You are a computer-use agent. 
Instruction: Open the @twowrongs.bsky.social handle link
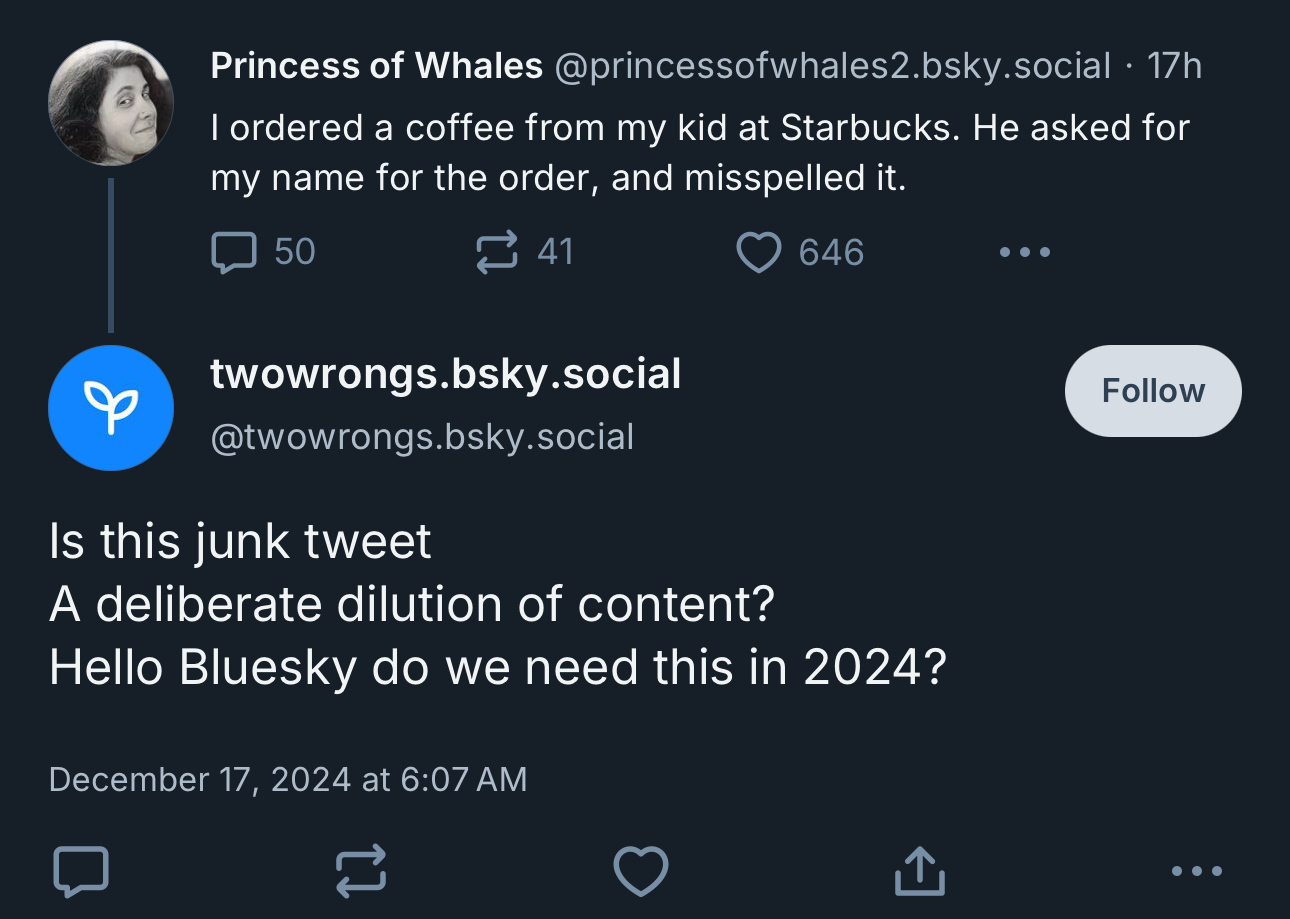pyautogui.click(x=422, y=437)
